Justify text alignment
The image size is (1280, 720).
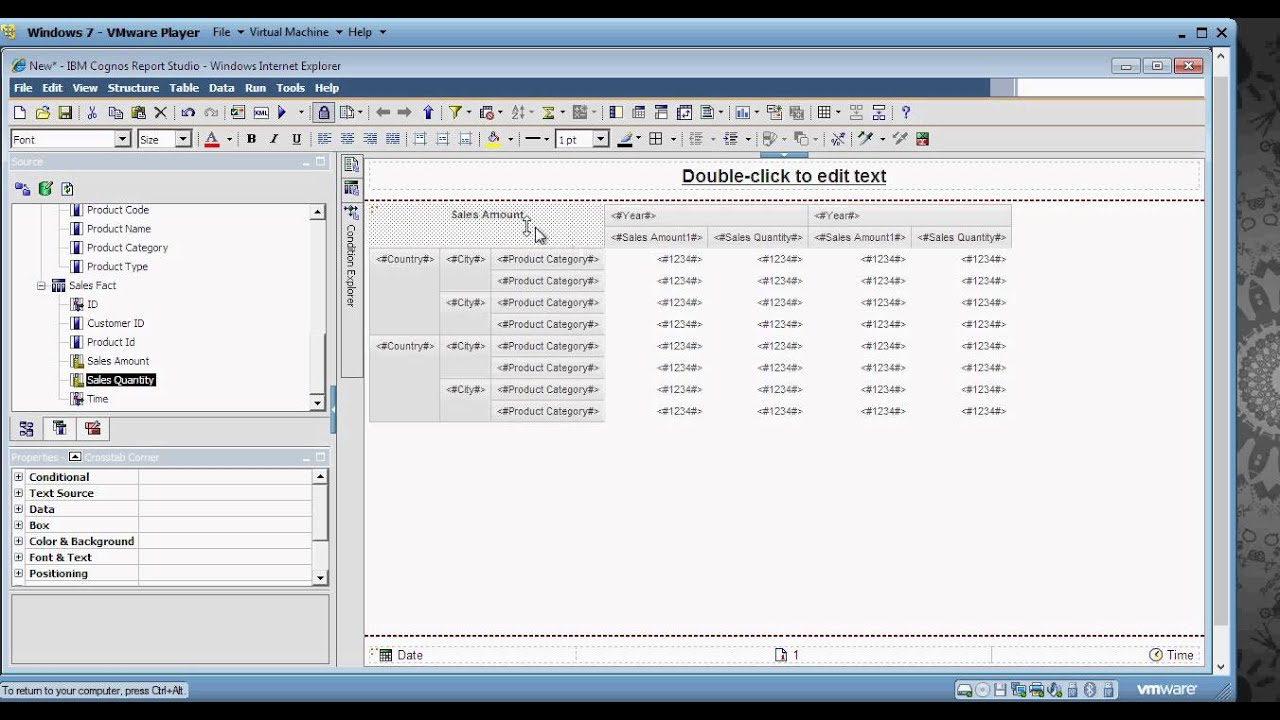click(393, 139)
